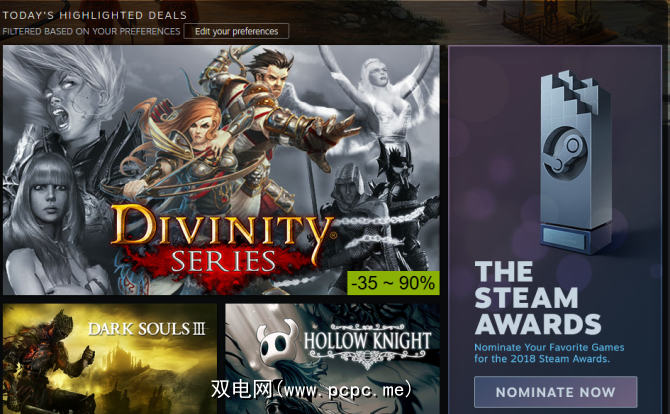Open the Divinity Series deal banner
670x414 pixels.
point(221,170)
